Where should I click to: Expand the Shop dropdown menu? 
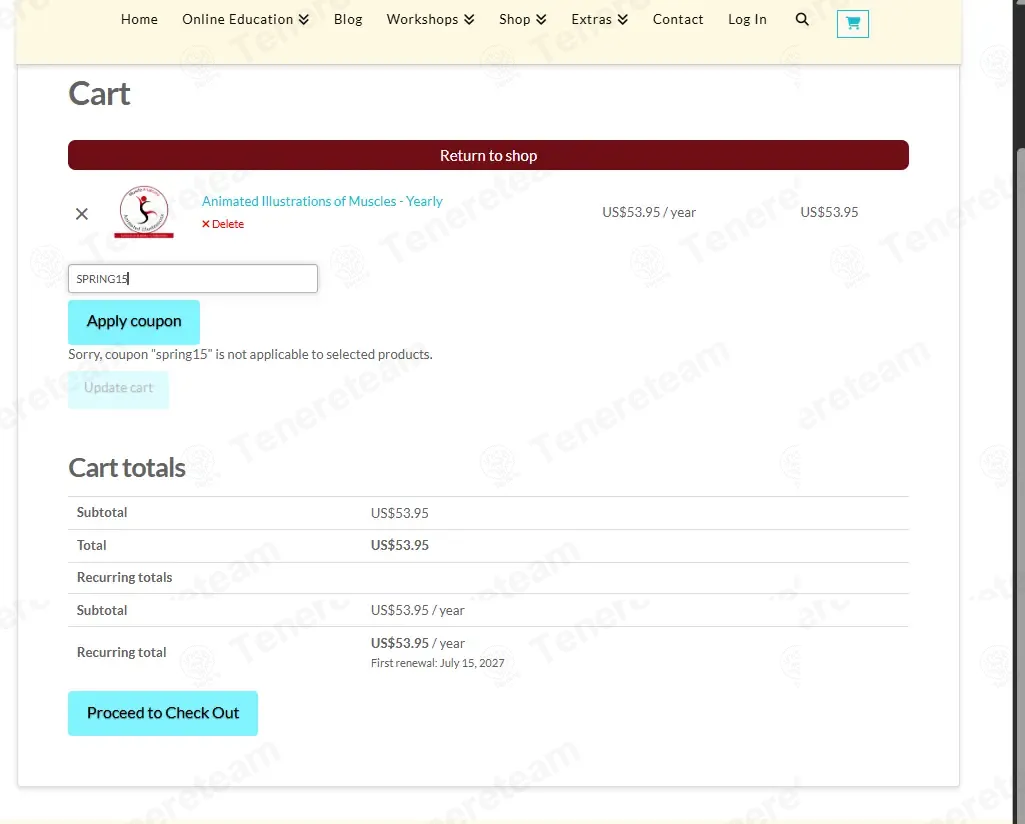click(522, 20)
